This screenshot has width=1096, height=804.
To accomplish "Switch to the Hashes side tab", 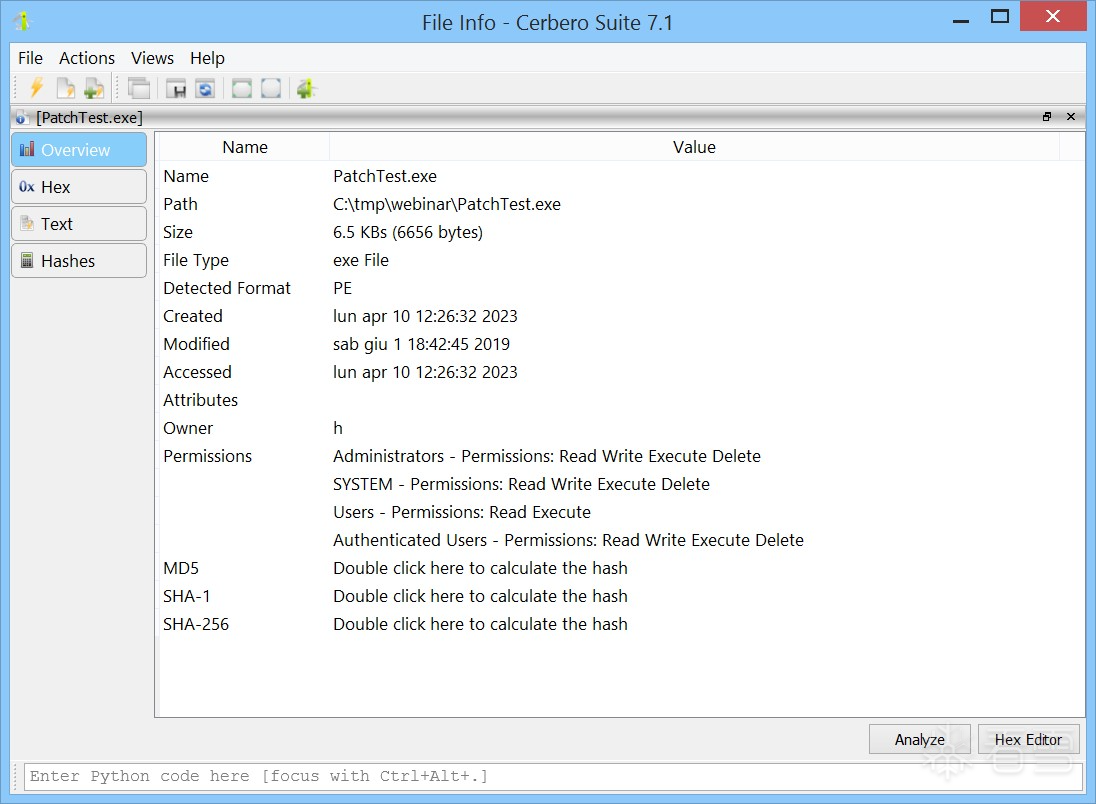I will coord(79,261).
